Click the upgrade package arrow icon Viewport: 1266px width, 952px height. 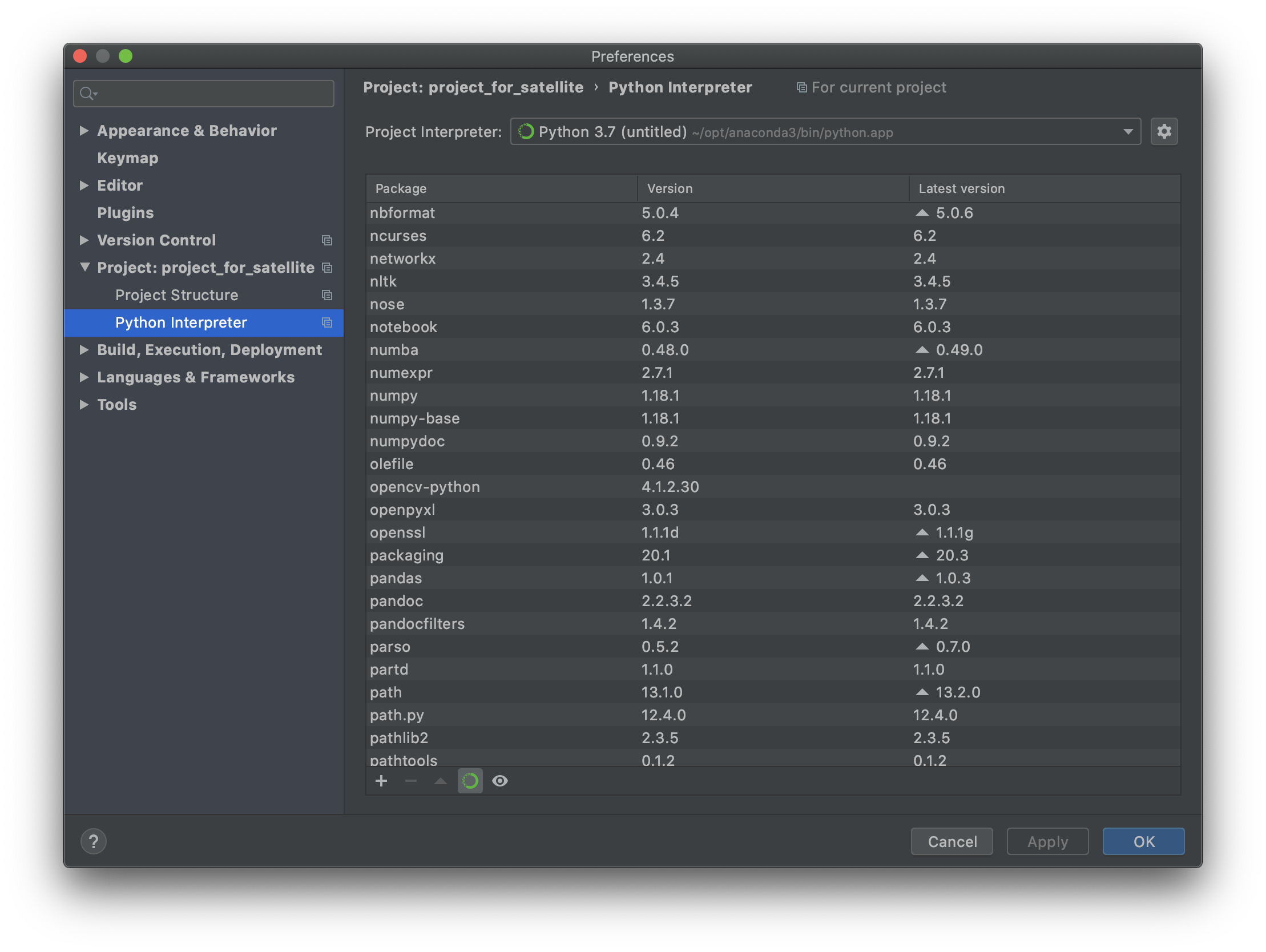tap(440, 781)
